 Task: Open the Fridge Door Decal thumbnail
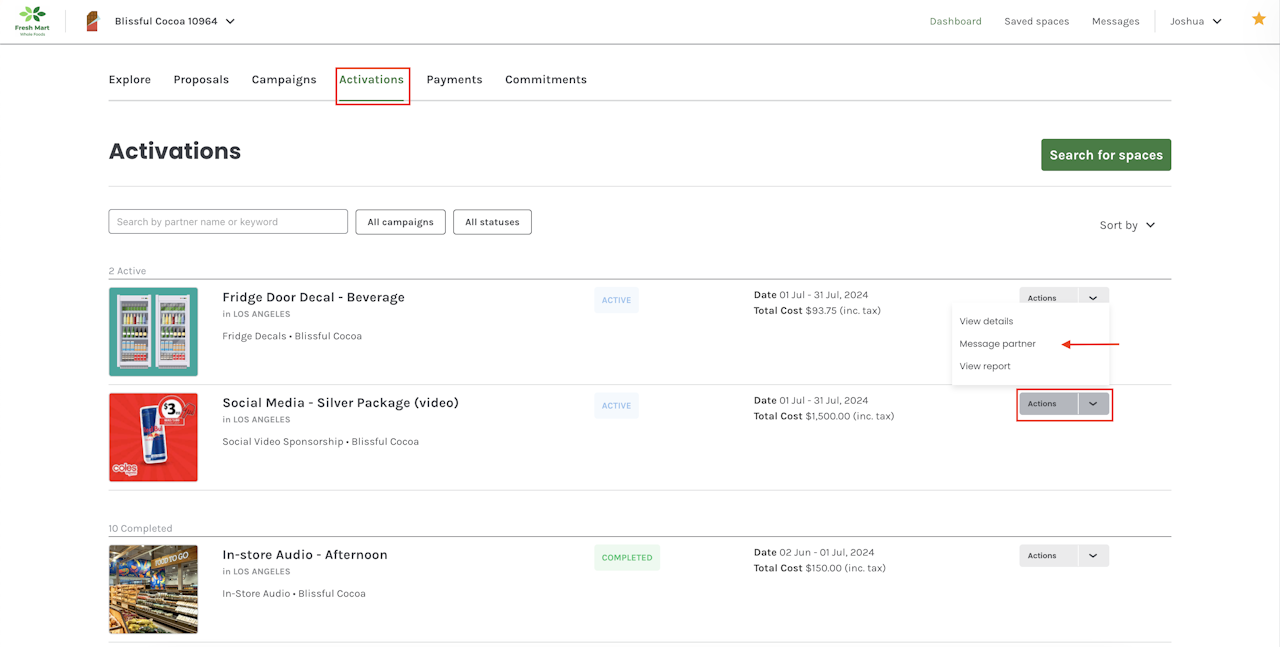pyautogui.click(x=153, y=332)
